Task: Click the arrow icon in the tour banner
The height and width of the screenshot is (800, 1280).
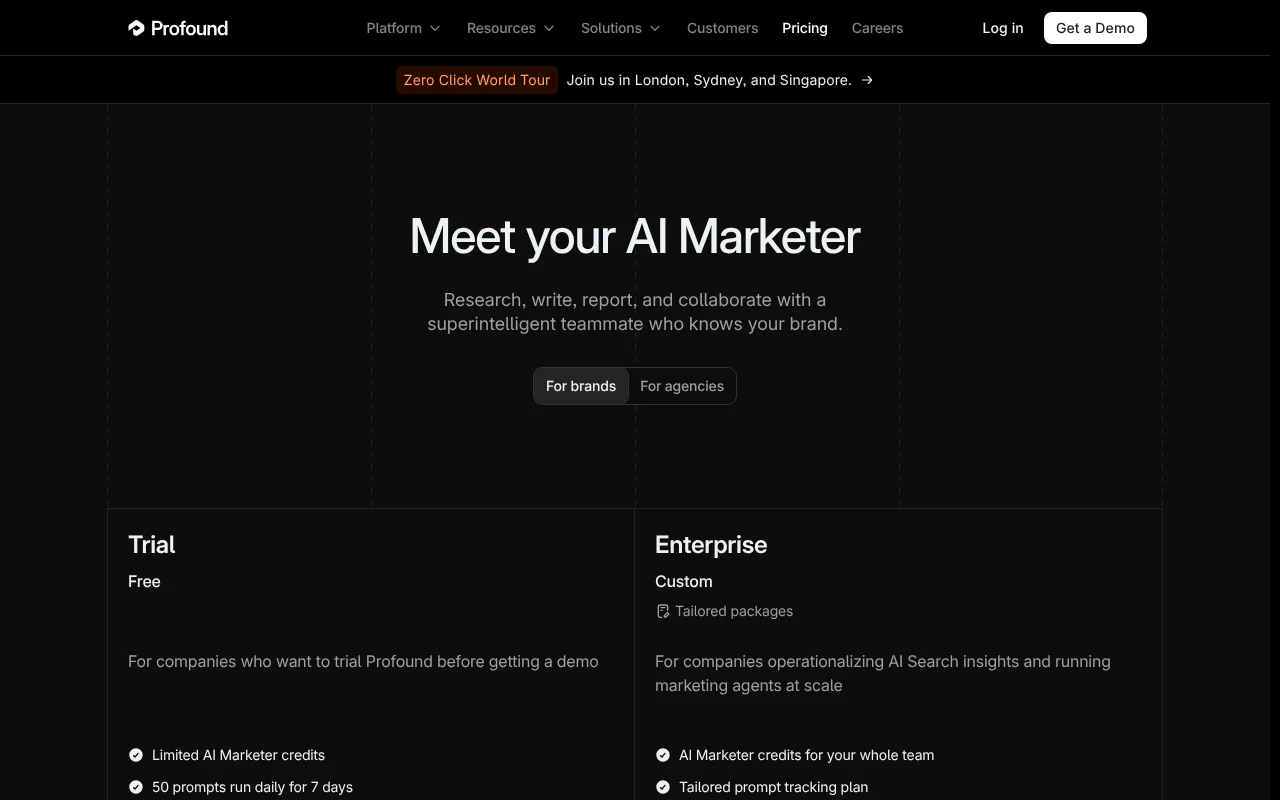Action: [x=867, y=80]
